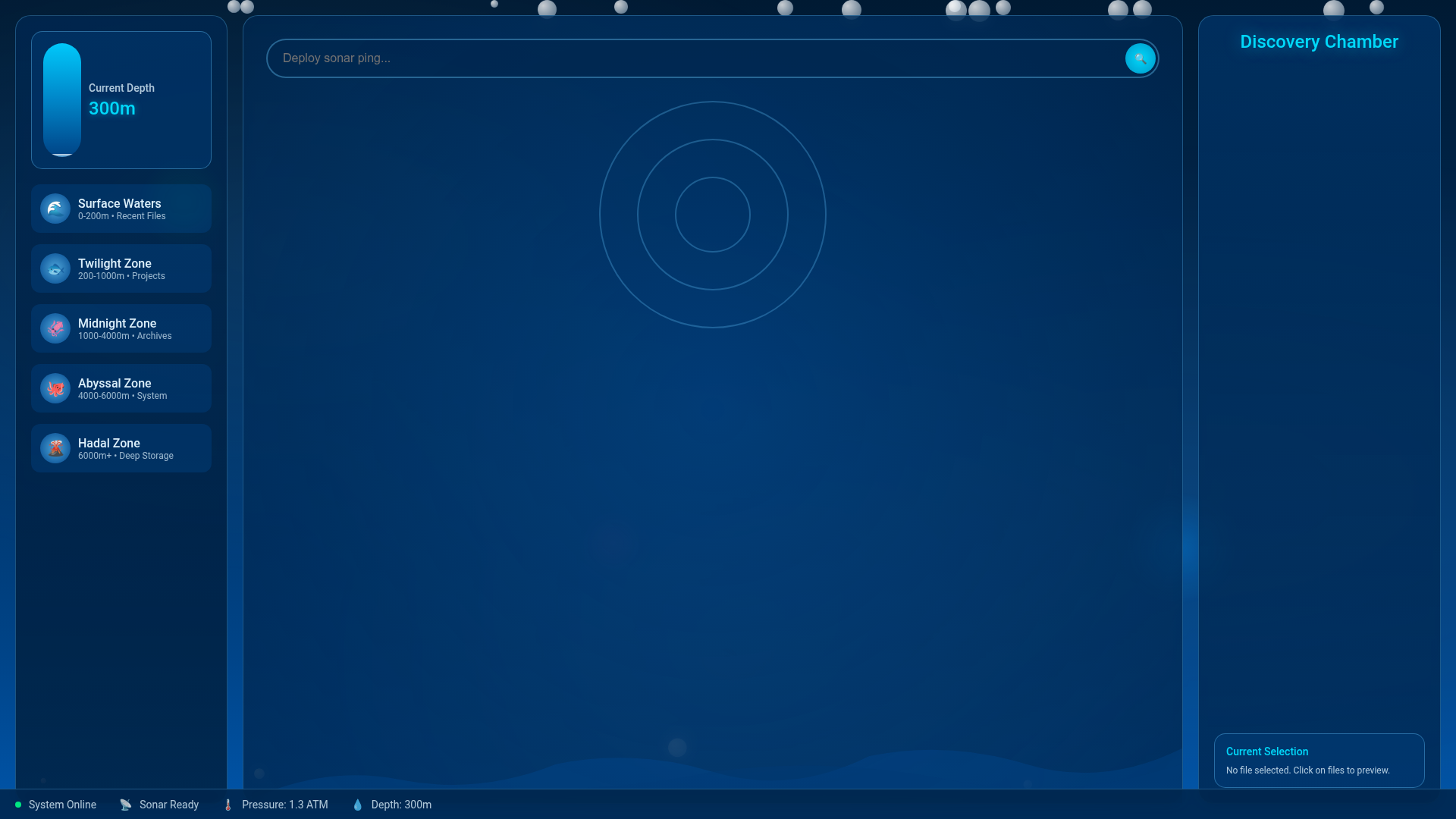Click the depth water droplet icon
Image resolution: width=1456 pixels, height=819 pixels.
coord(357,805)
